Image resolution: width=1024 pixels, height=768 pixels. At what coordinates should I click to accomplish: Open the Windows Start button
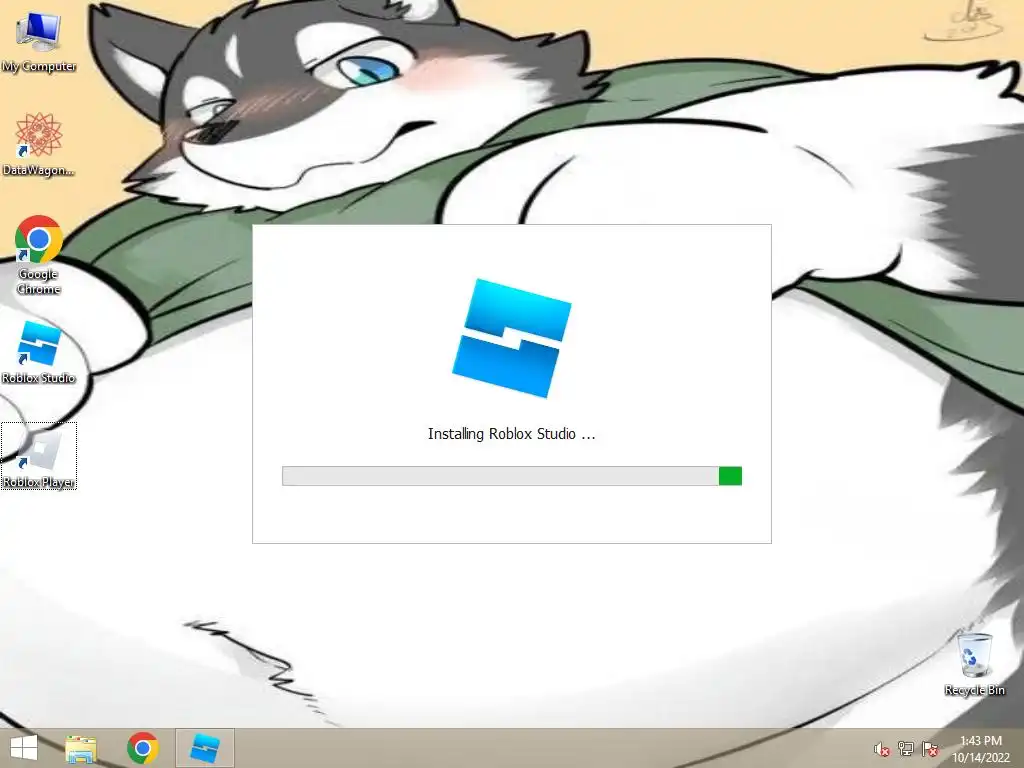tap(24, 748)
